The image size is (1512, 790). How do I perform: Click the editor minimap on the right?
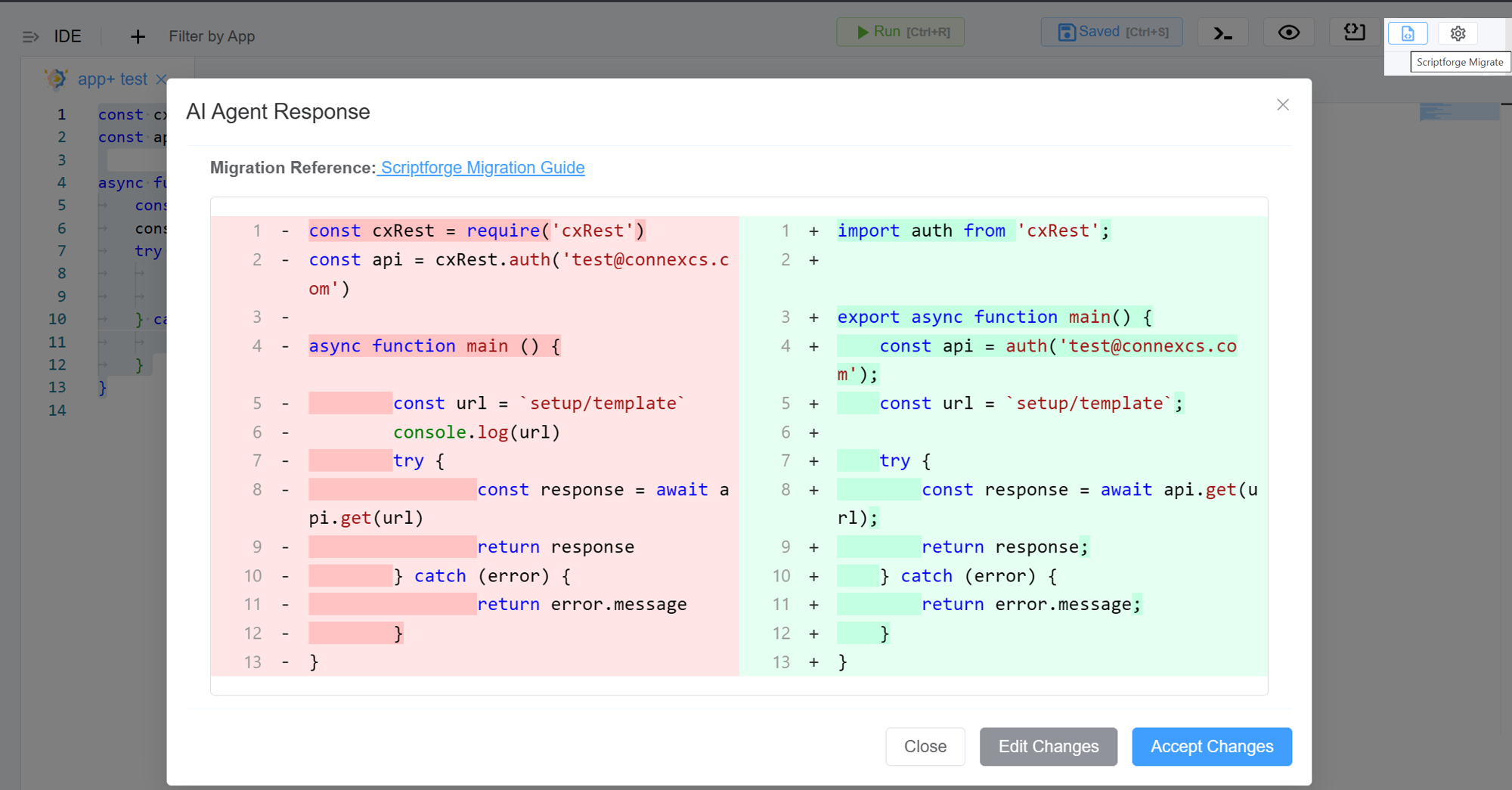click(1458, 112)
